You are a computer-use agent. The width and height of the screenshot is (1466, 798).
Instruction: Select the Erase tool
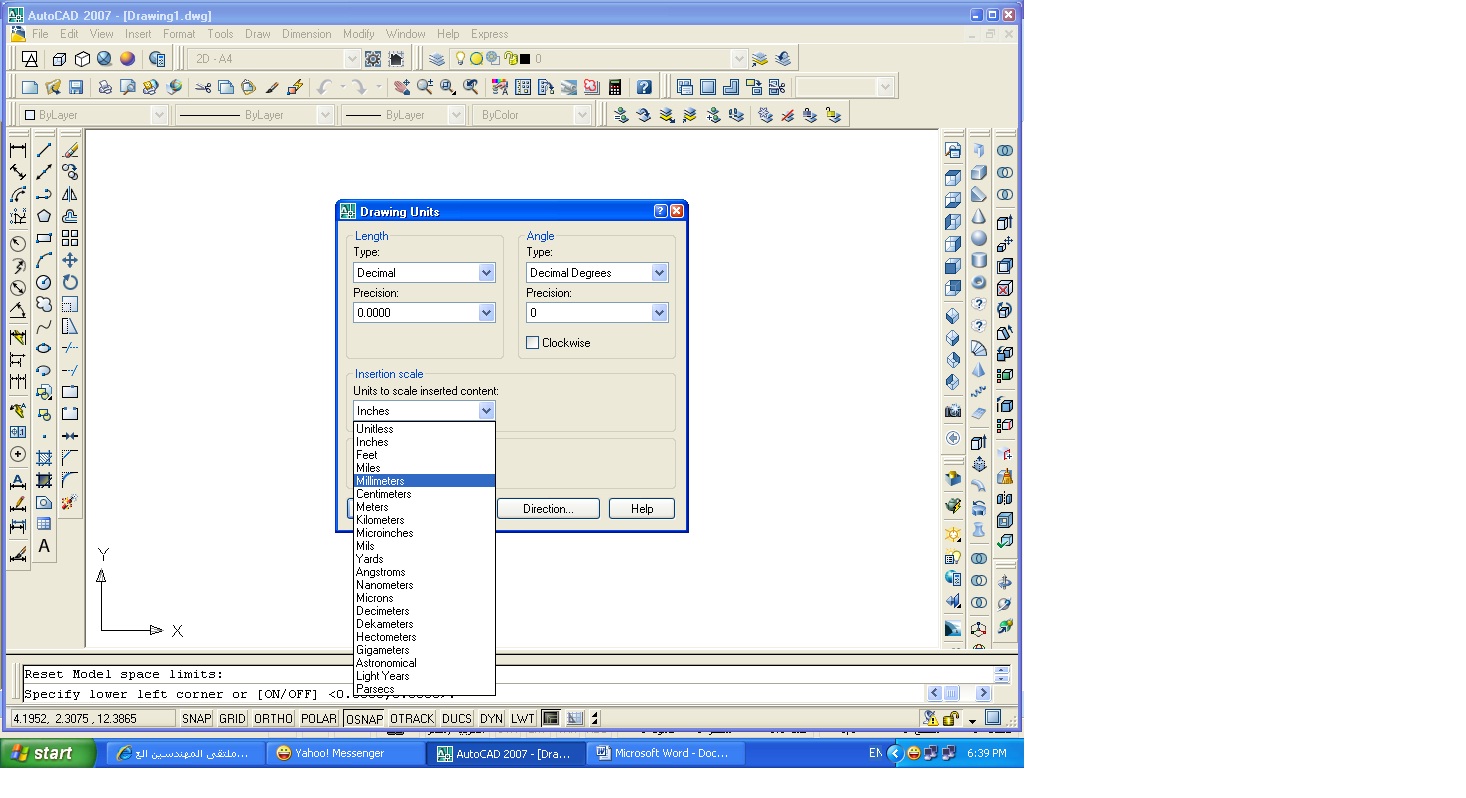pos(70,150)
